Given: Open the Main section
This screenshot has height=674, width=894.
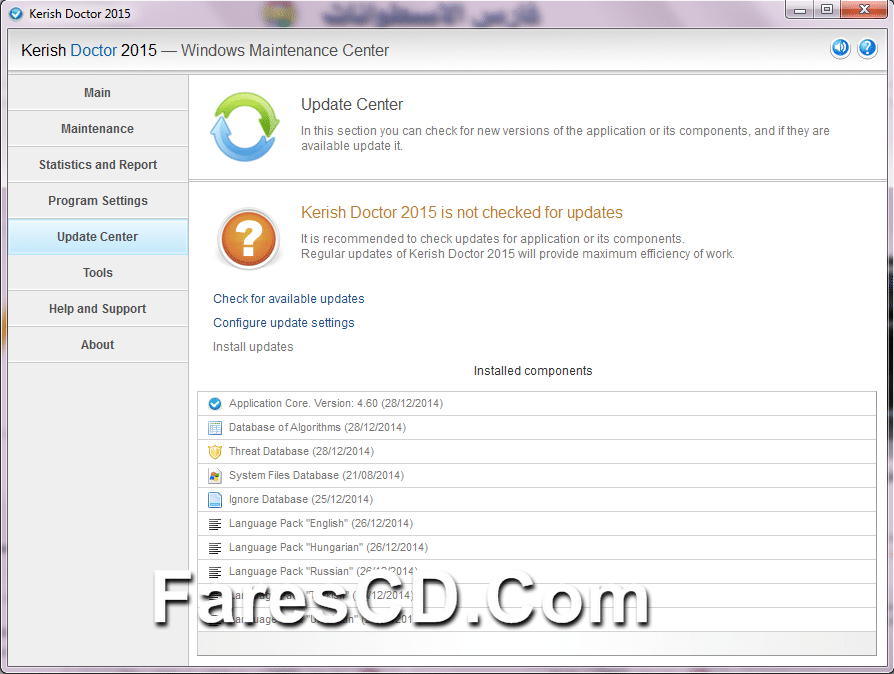Looking at the screenshot, I should point(97,92).
